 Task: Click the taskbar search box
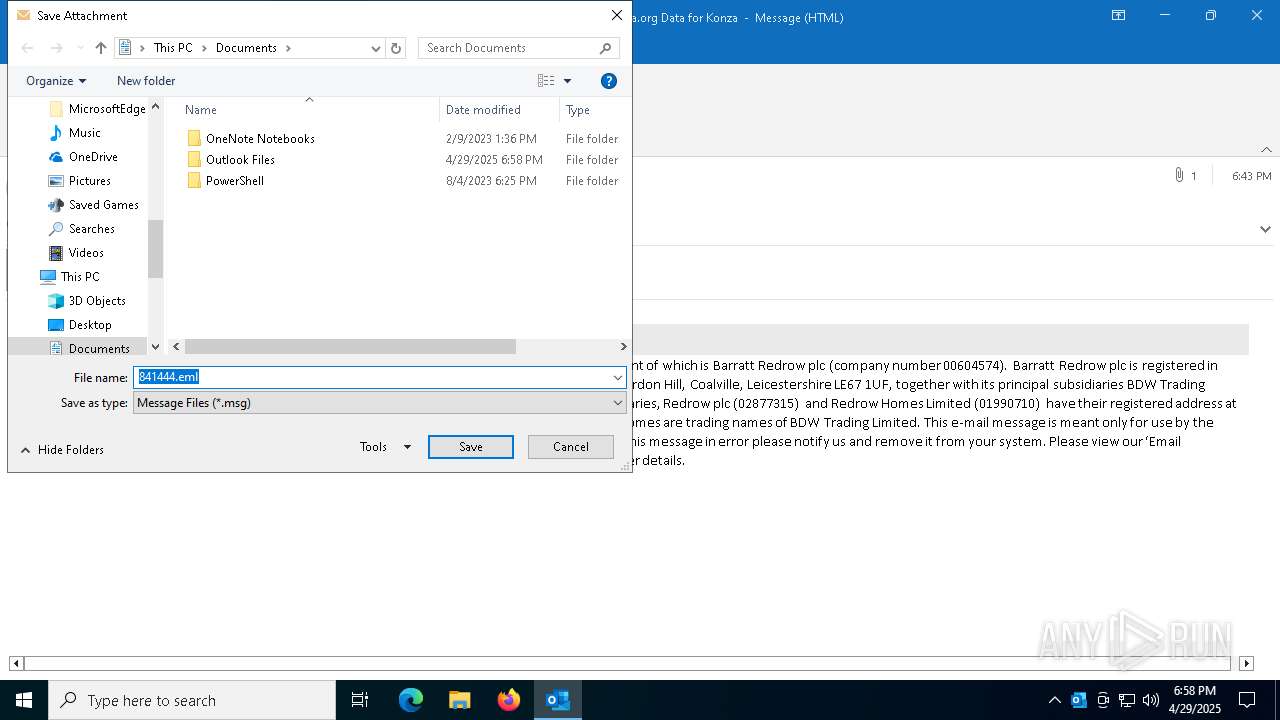[192, 700]
